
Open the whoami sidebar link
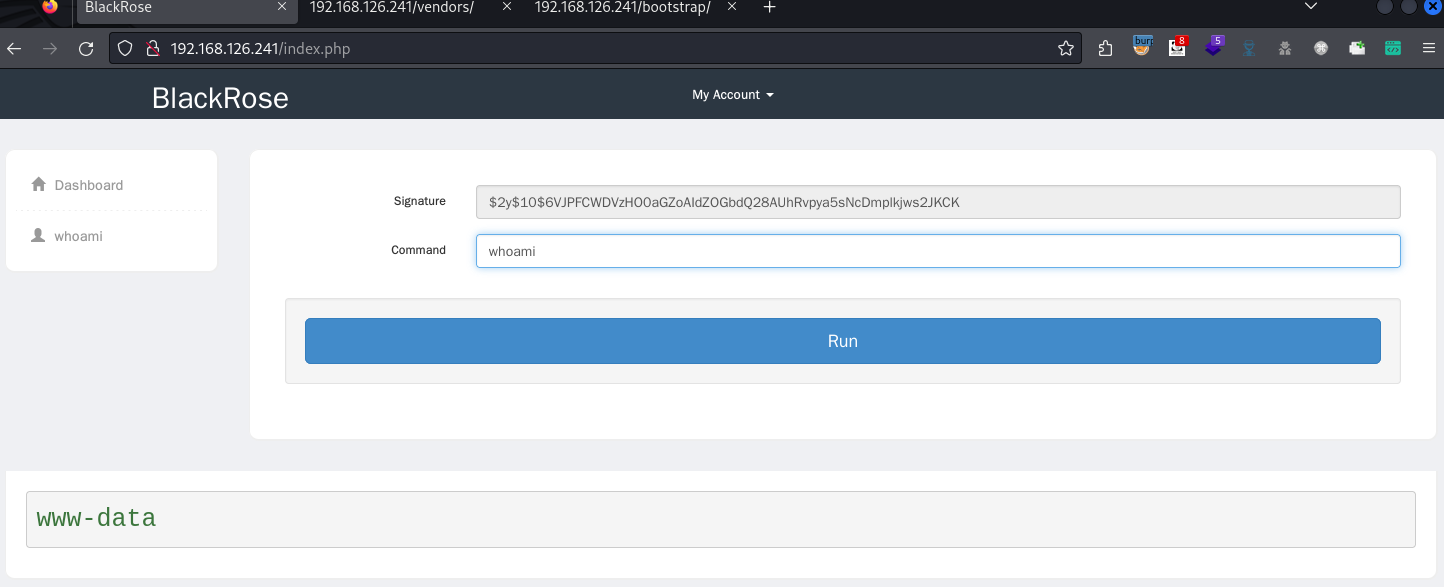pyautogui.click(x=78, y=237)
